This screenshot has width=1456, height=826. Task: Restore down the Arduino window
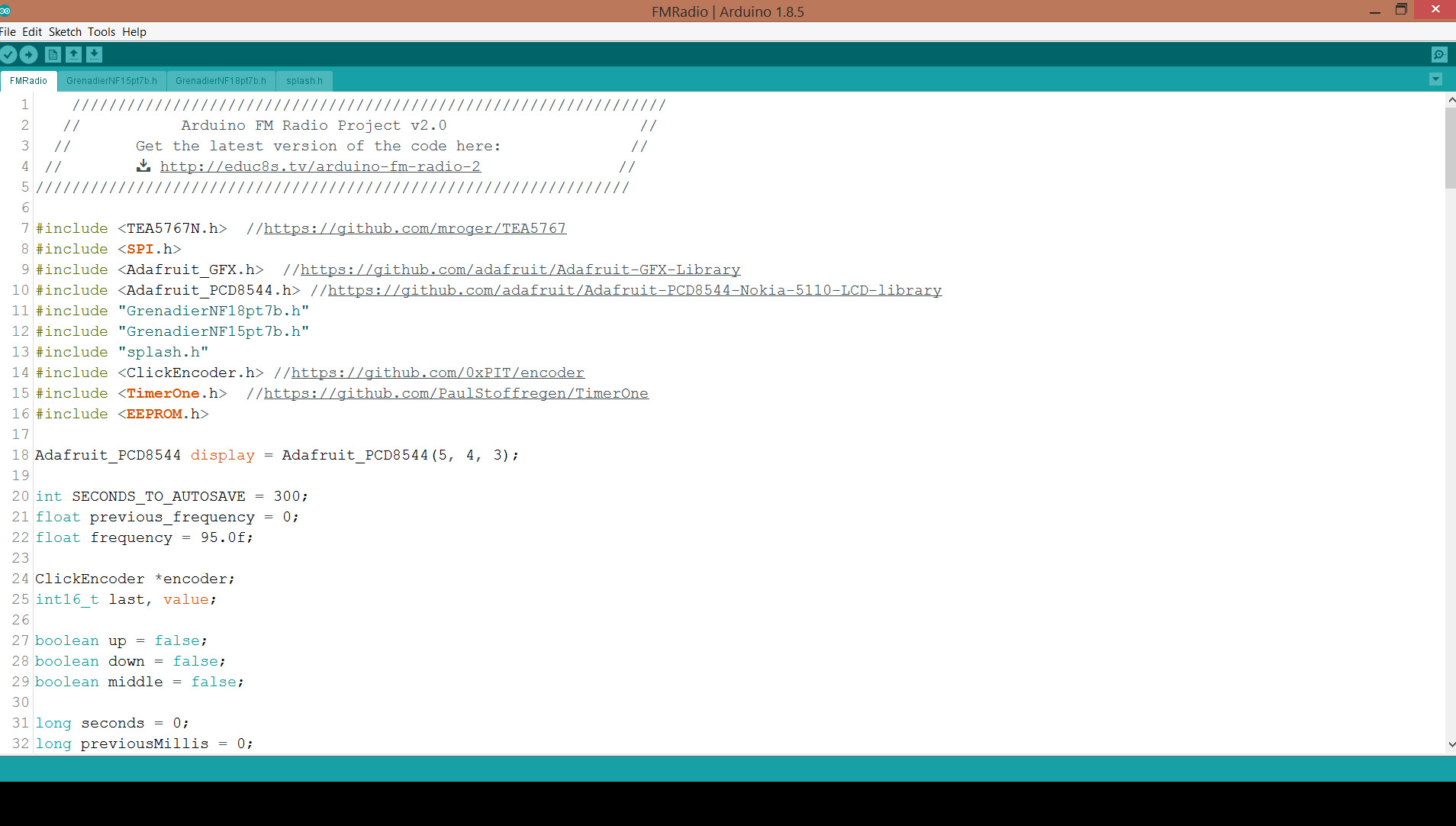click(1401, 10)
